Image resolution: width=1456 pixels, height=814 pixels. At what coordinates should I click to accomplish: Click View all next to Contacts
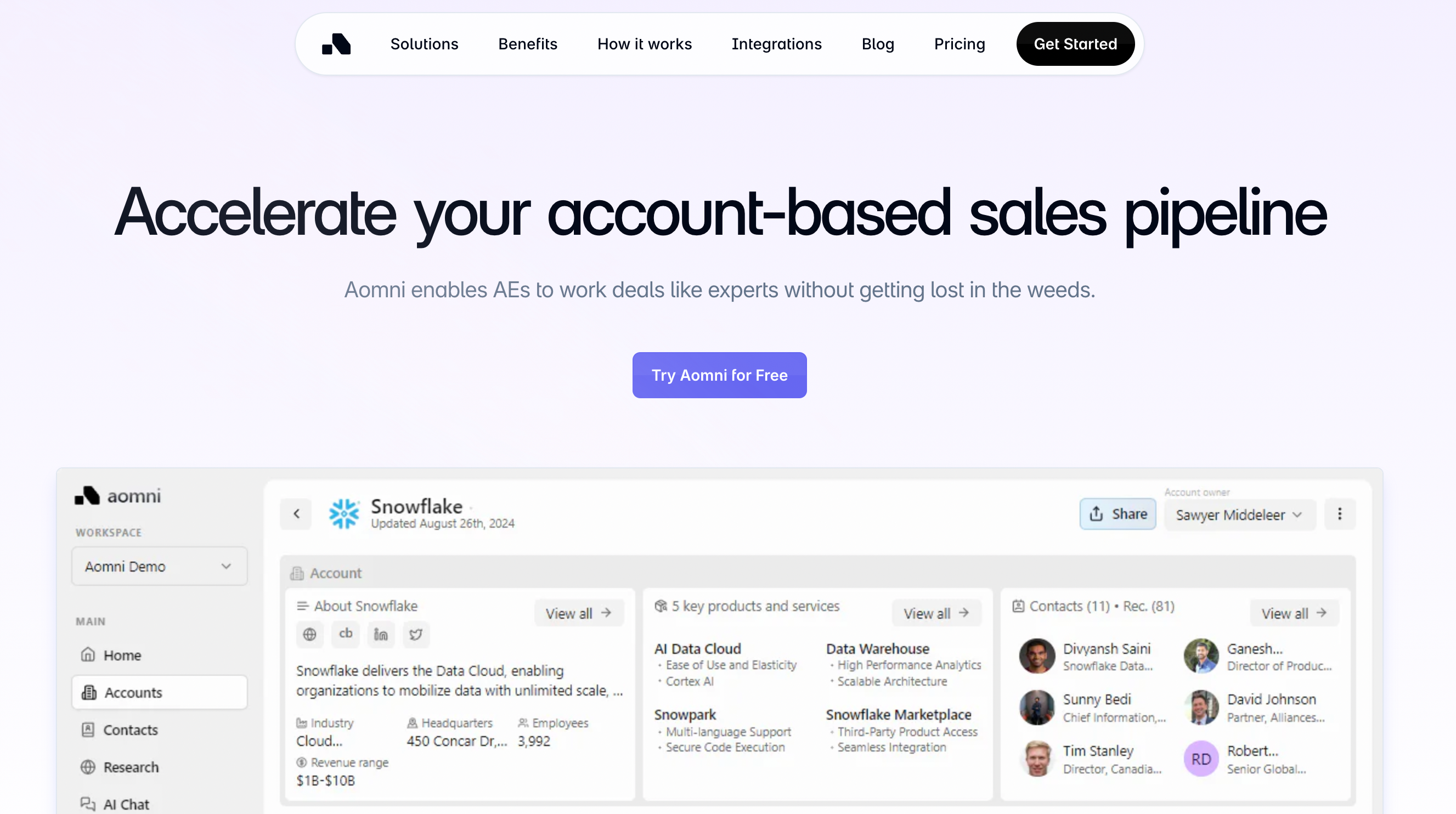tap(1294, 613)
